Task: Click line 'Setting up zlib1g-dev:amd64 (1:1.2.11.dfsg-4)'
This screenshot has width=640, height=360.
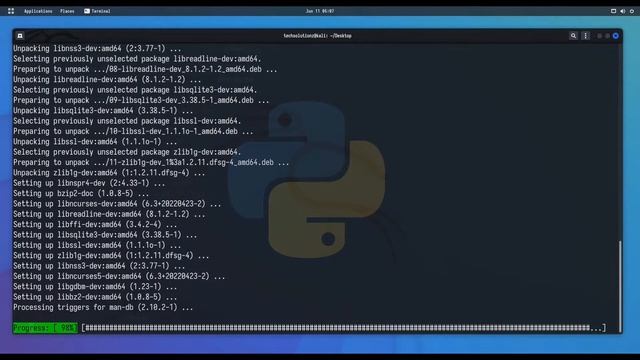Action: click(111, 256)
